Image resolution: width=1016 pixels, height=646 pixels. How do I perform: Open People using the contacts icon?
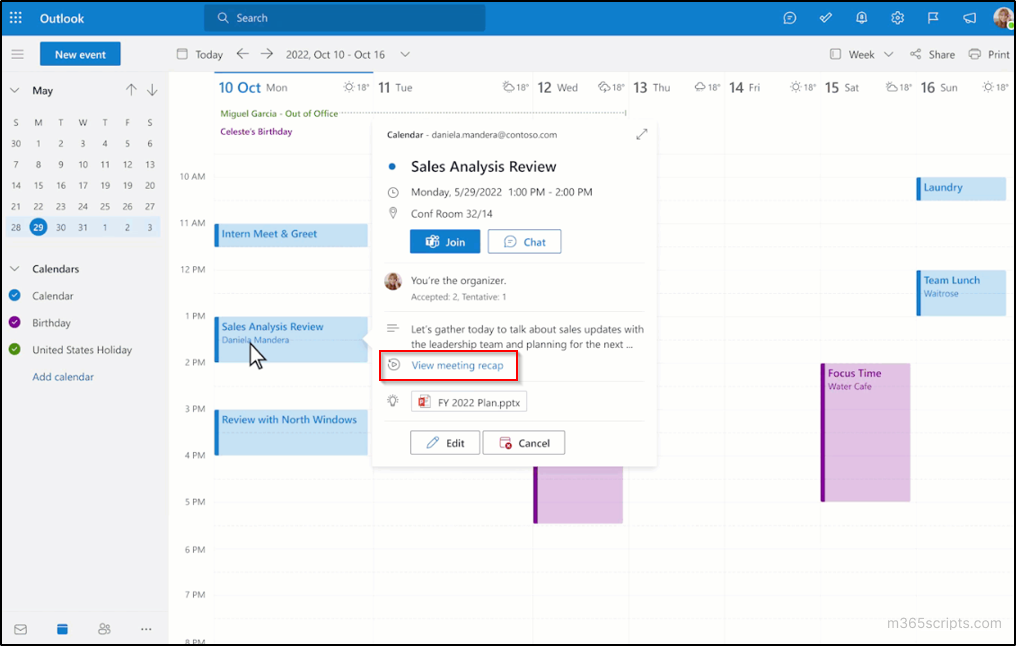(x=104, y=629)
